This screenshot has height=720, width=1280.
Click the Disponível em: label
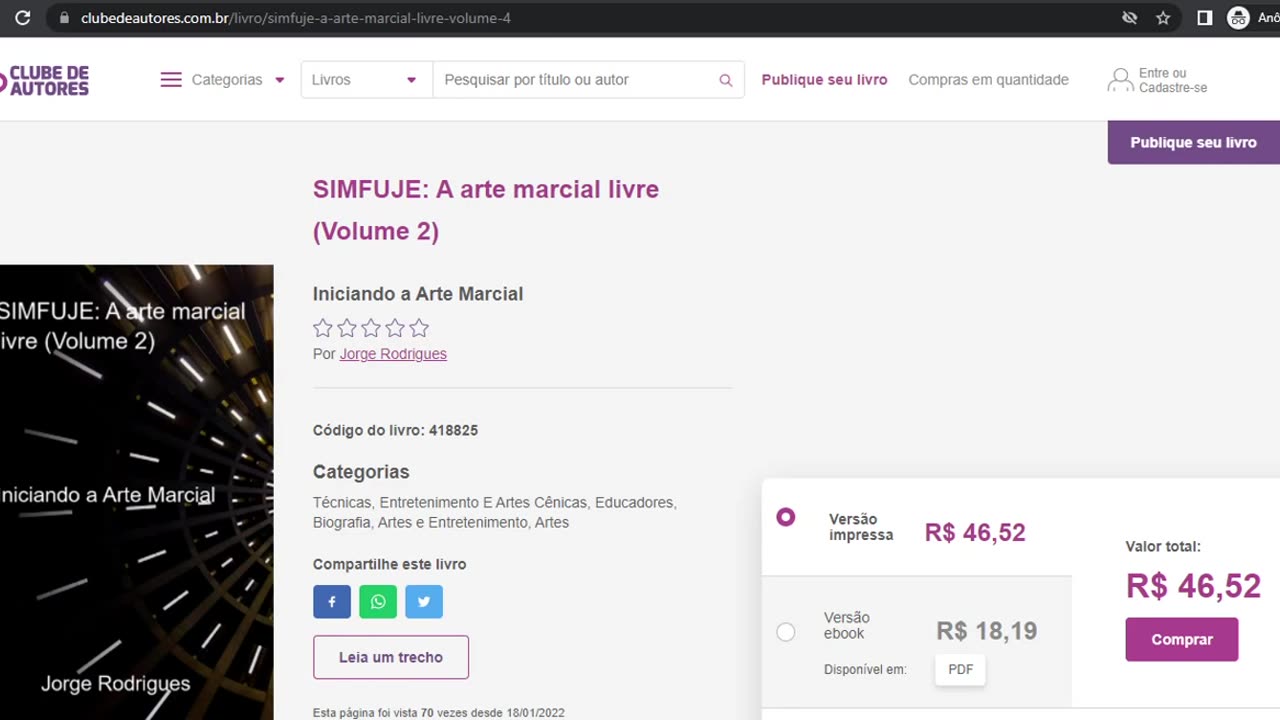click(865, 669)
